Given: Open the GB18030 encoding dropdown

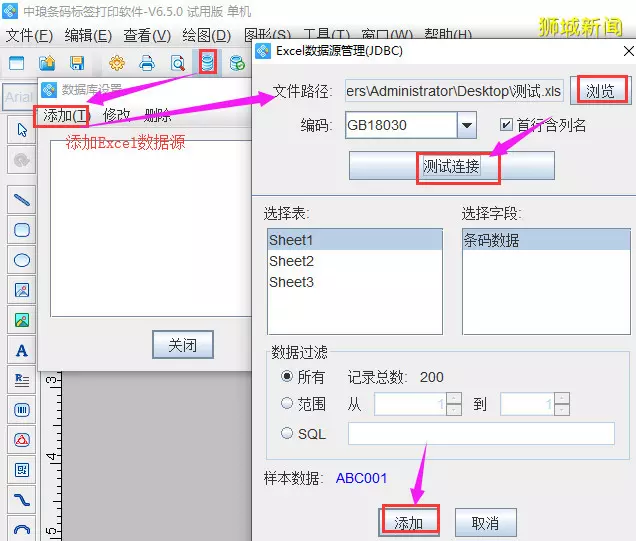Looking at the screenshot, I should [467, 125].
